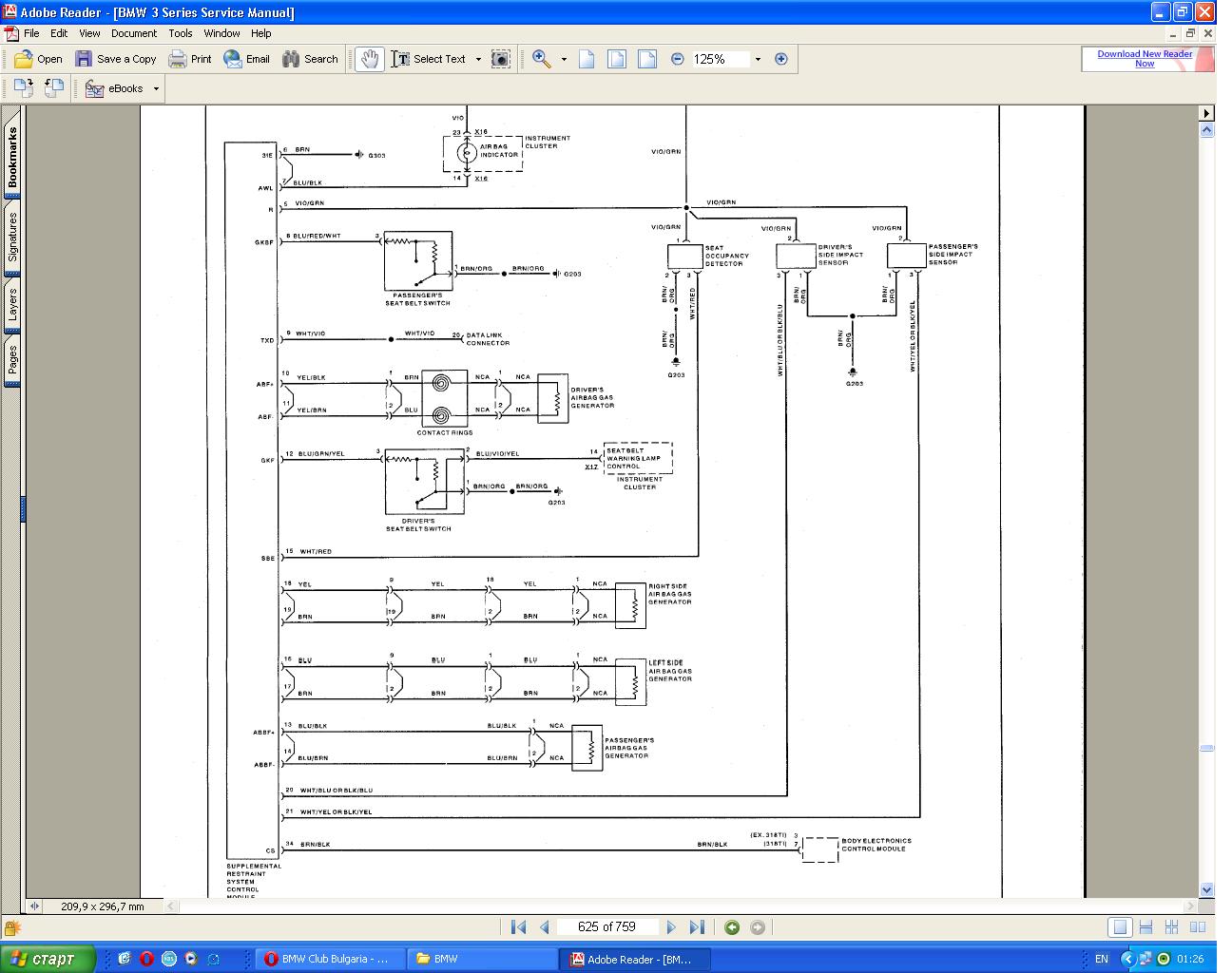Screen dimensions: 1232x973
Task: Click the document security lock icon
Action: [11, 927]
